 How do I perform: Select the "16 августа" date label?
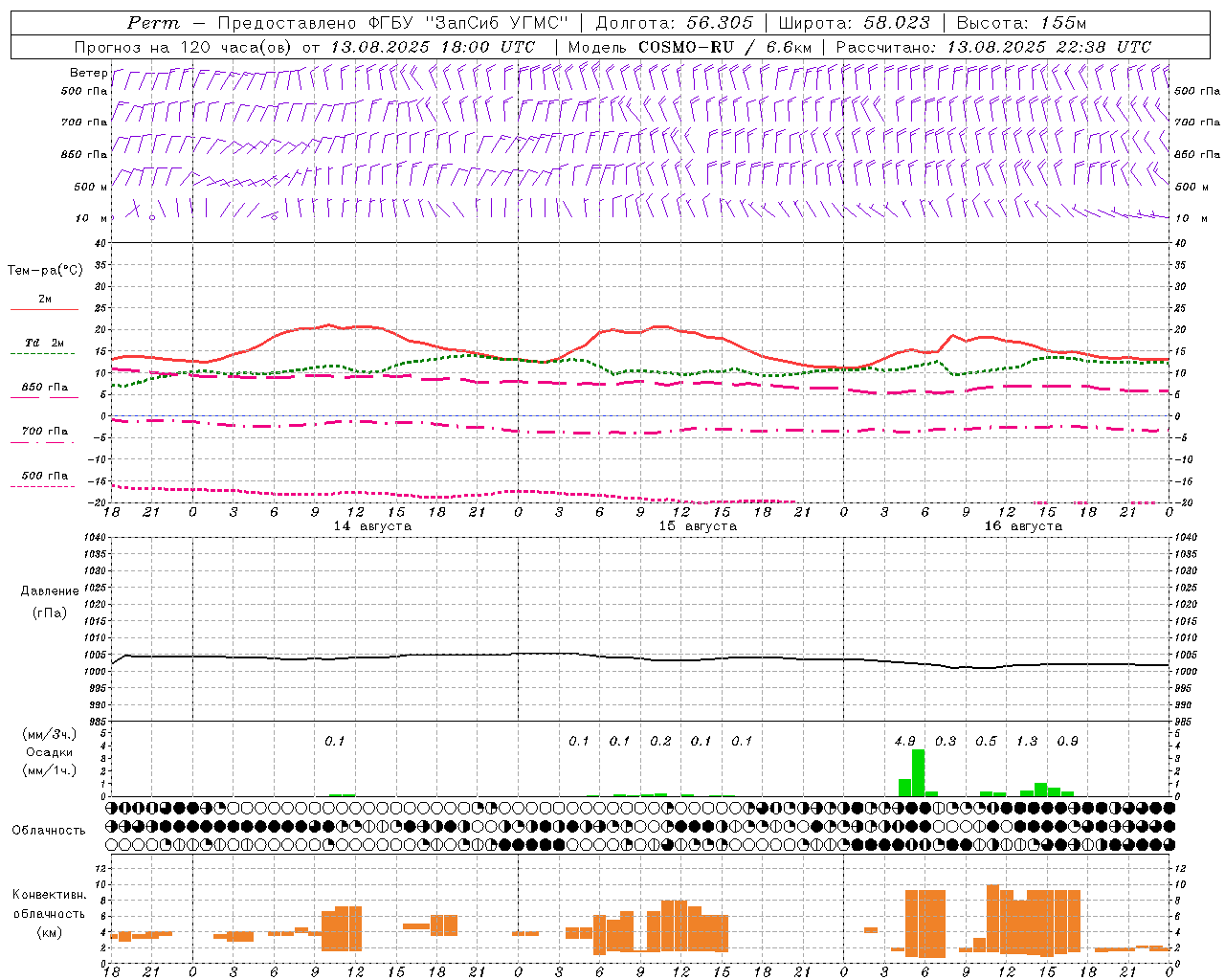[x=1023, y=526]
